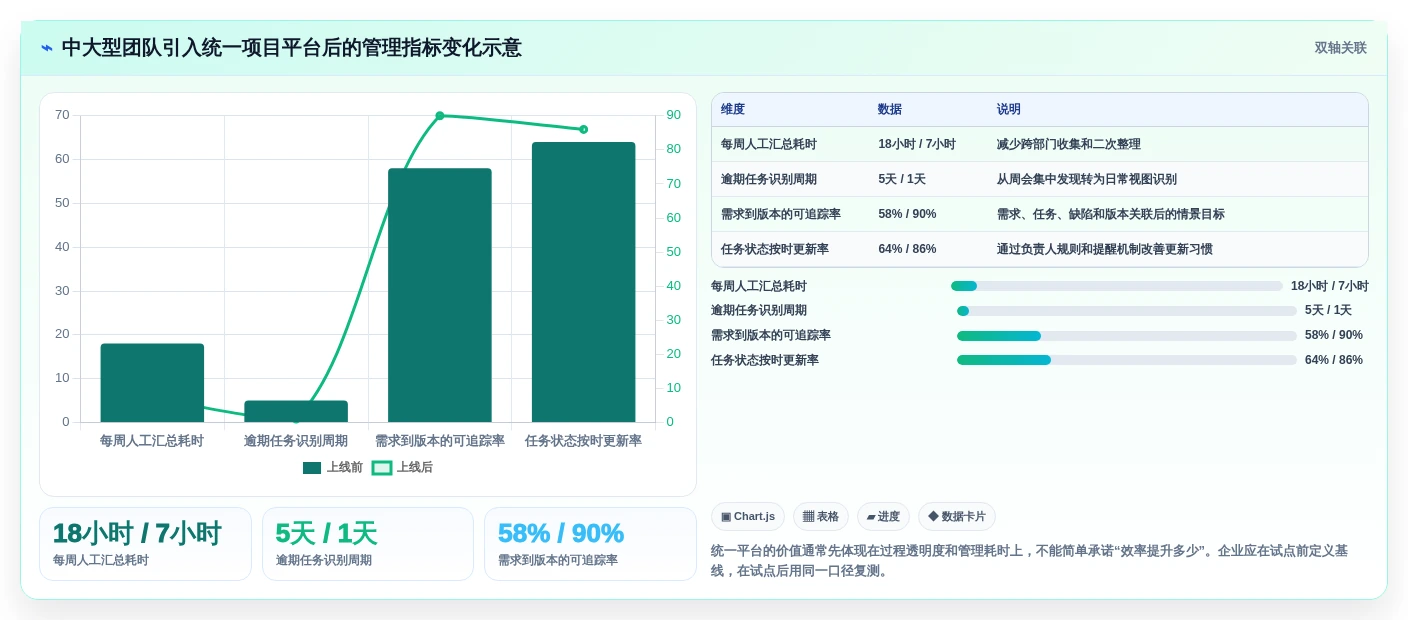
Task: Click the line point above 需求到版本的可追踪率
Action: [x=440, y=116]
